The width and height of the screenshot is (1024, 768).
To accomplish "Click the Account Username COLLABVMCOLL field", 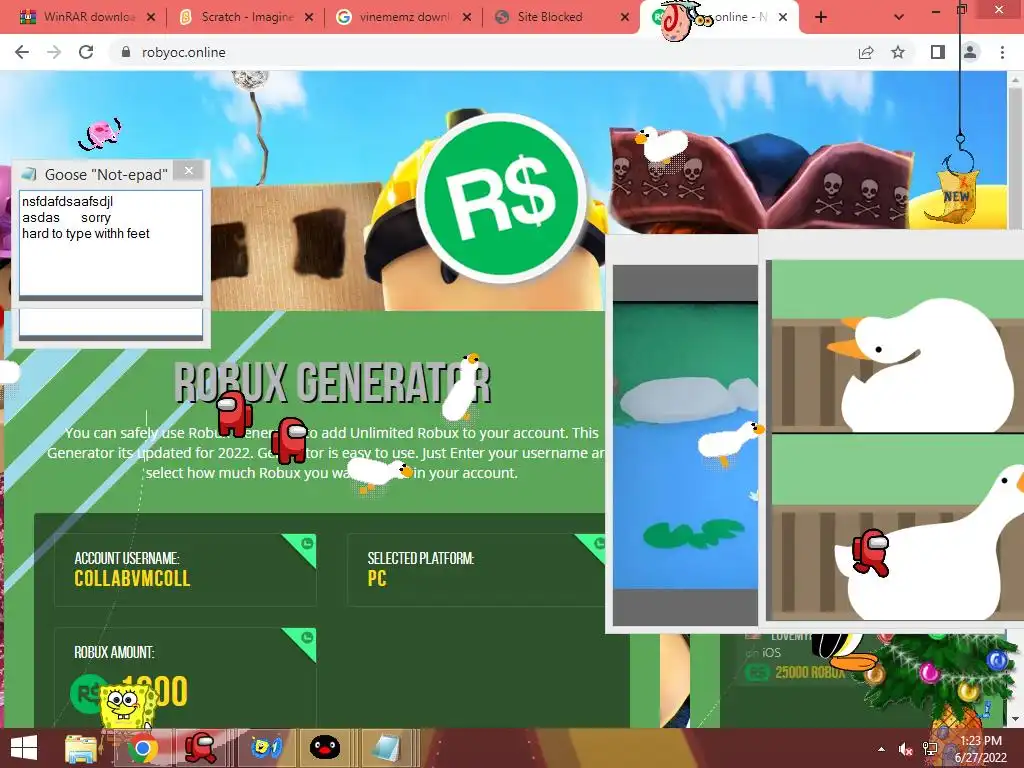I will tap(185, 570).
